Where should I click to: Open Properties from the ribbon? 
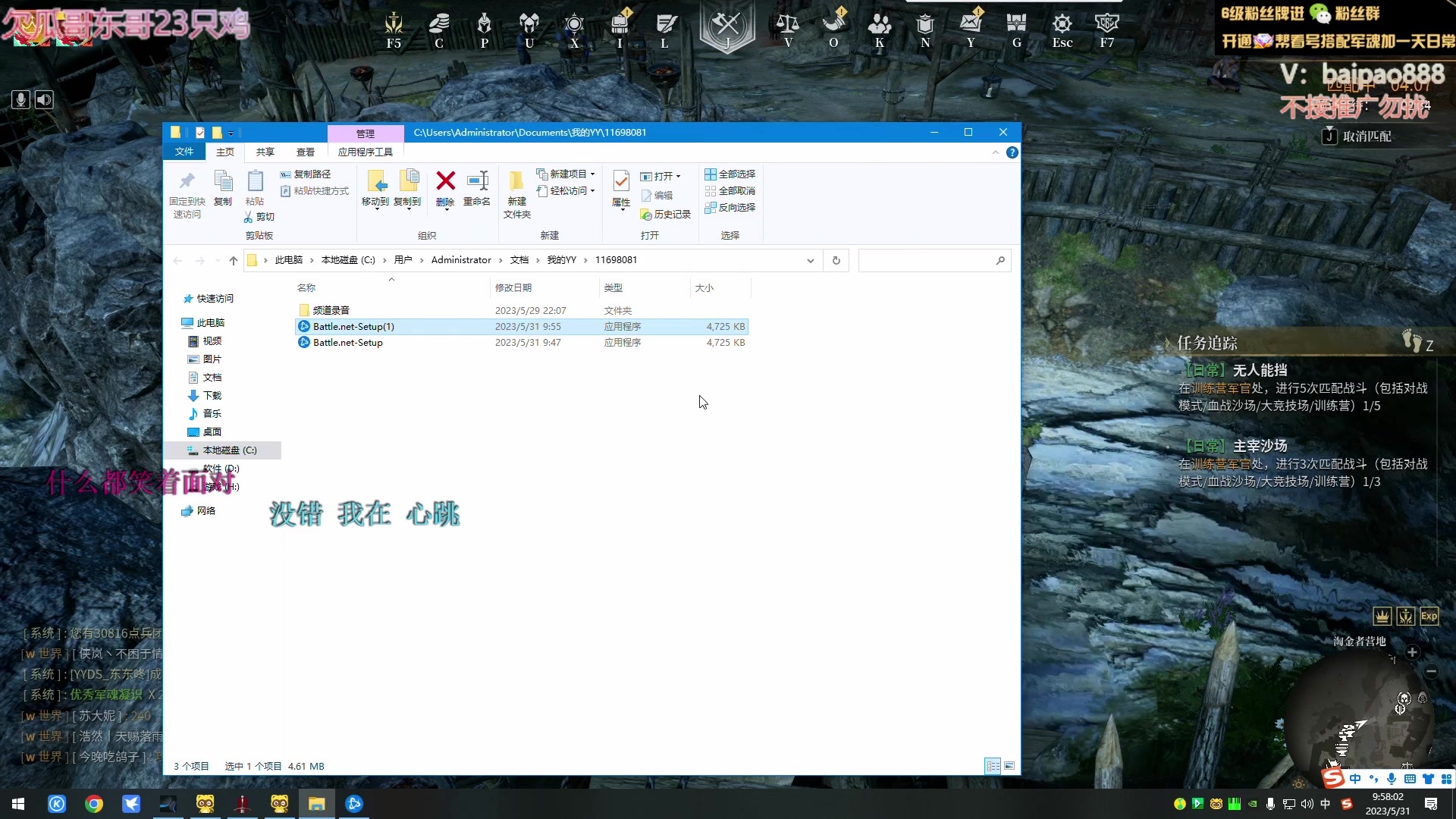point(621,189)
